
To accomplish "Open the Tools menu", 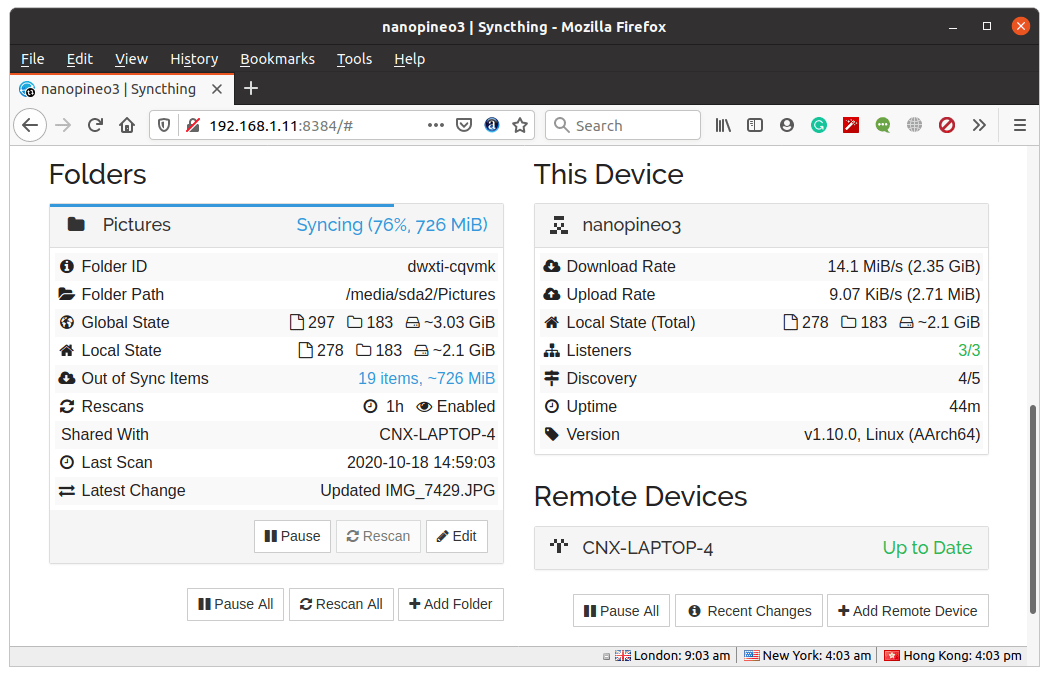I will point(354,59).
